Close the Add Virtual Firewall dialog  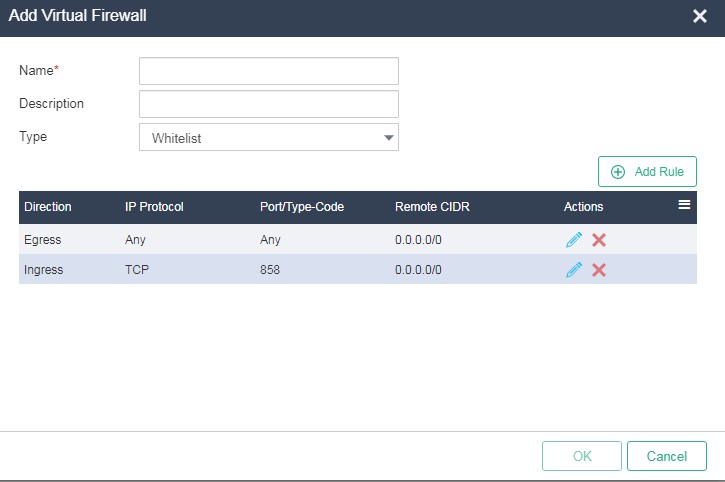(700, 16)
